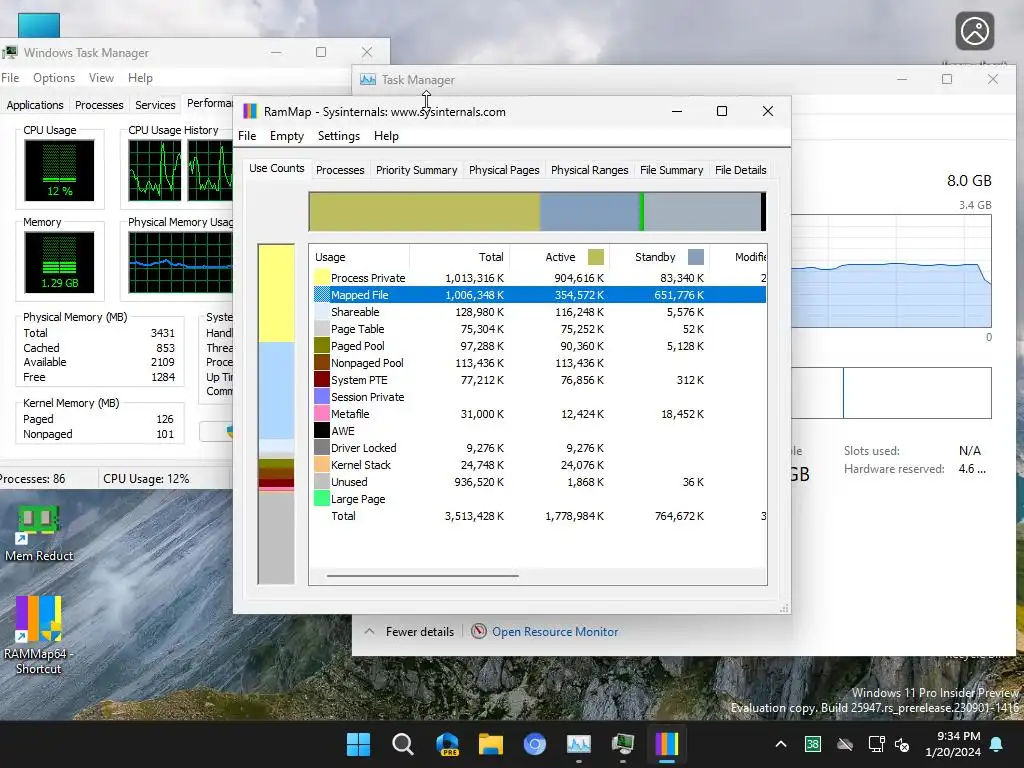Click the profile icon at the desktop corner
The width and height of the screenshot is (1024, 768).
coord(974,31)
